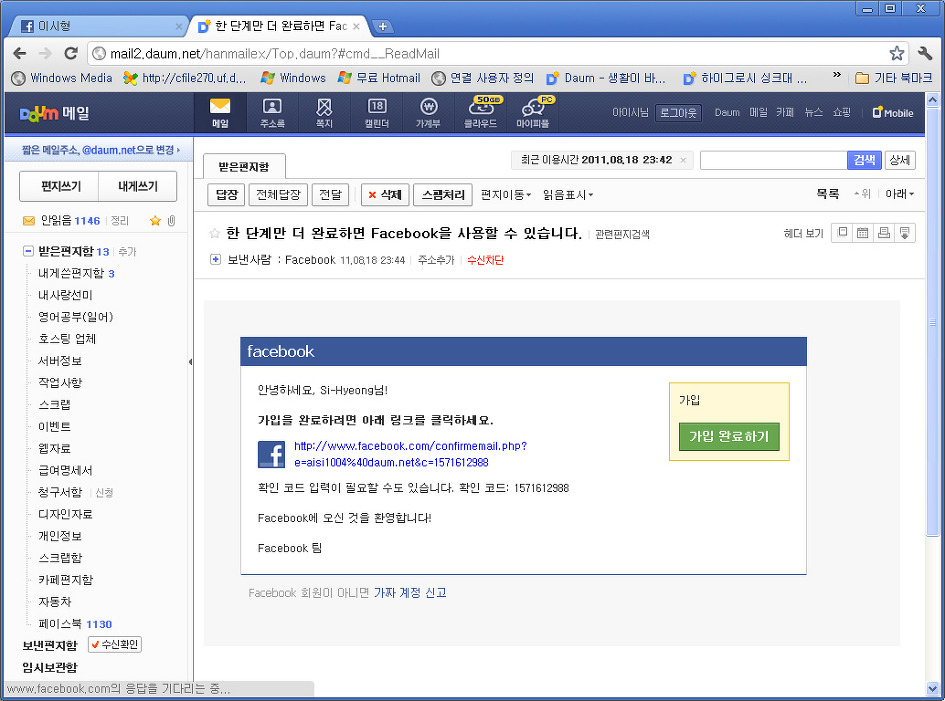
Task: Delete the mail with 삭제 button
Action: [x=385, y=195]
